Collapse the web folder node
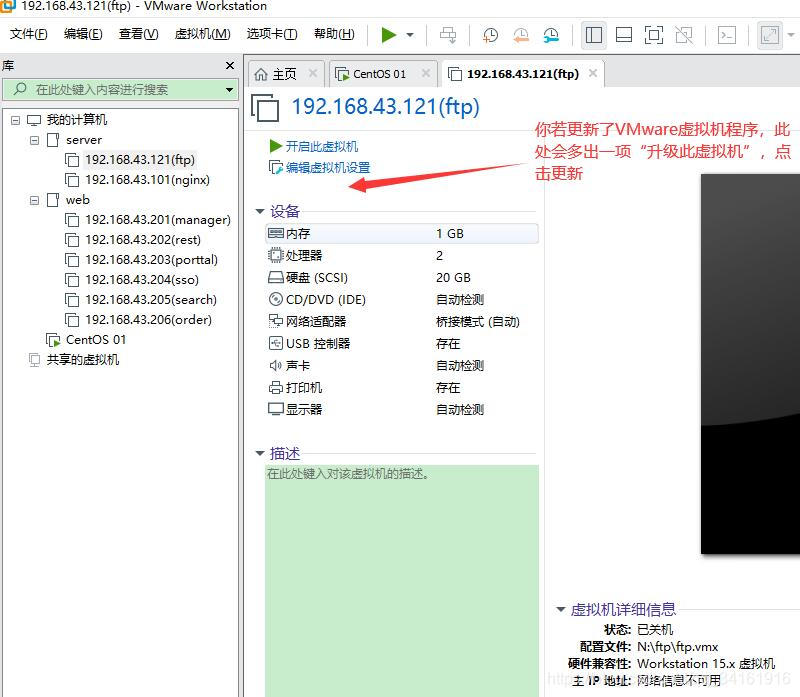The width and height of the screenshot is (800, 697). pos(34,200)
